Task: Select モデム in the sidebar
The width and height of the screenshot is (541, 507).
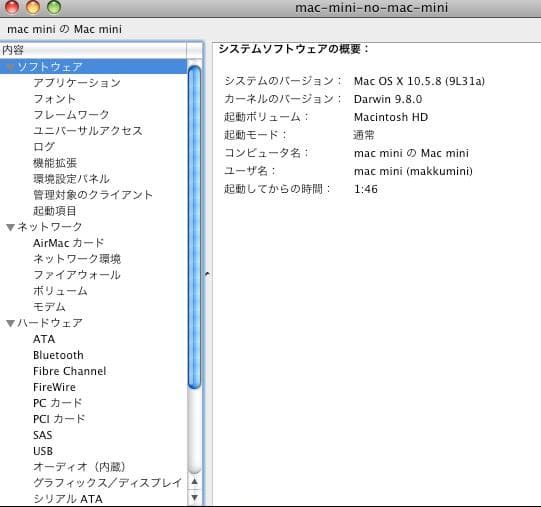Action: click(x=49, y=307)
